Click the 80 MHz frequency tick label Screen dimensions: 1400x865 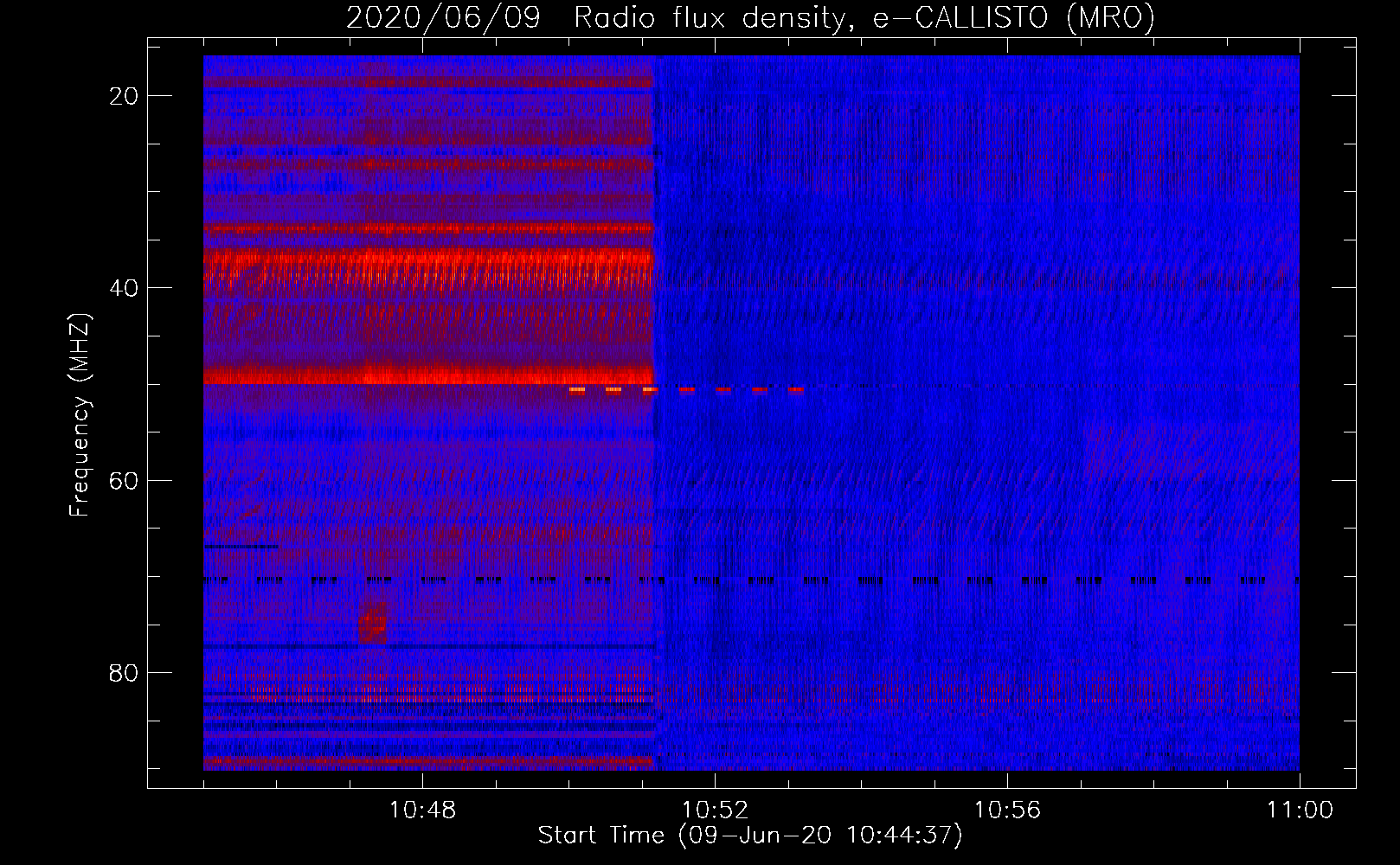point(124,672)
